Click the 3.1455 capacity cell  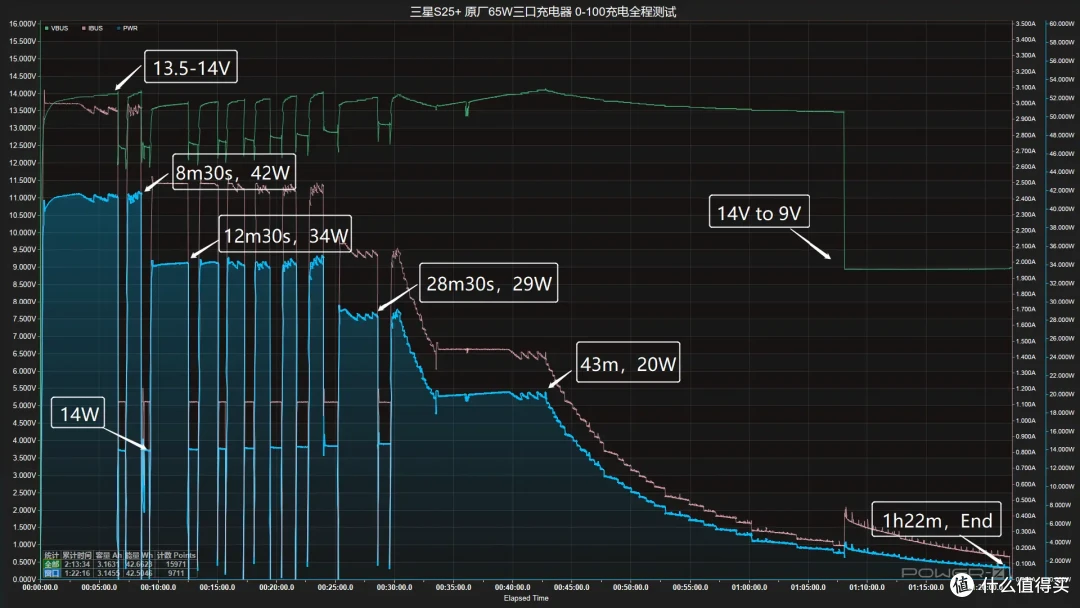coord(107,573)
